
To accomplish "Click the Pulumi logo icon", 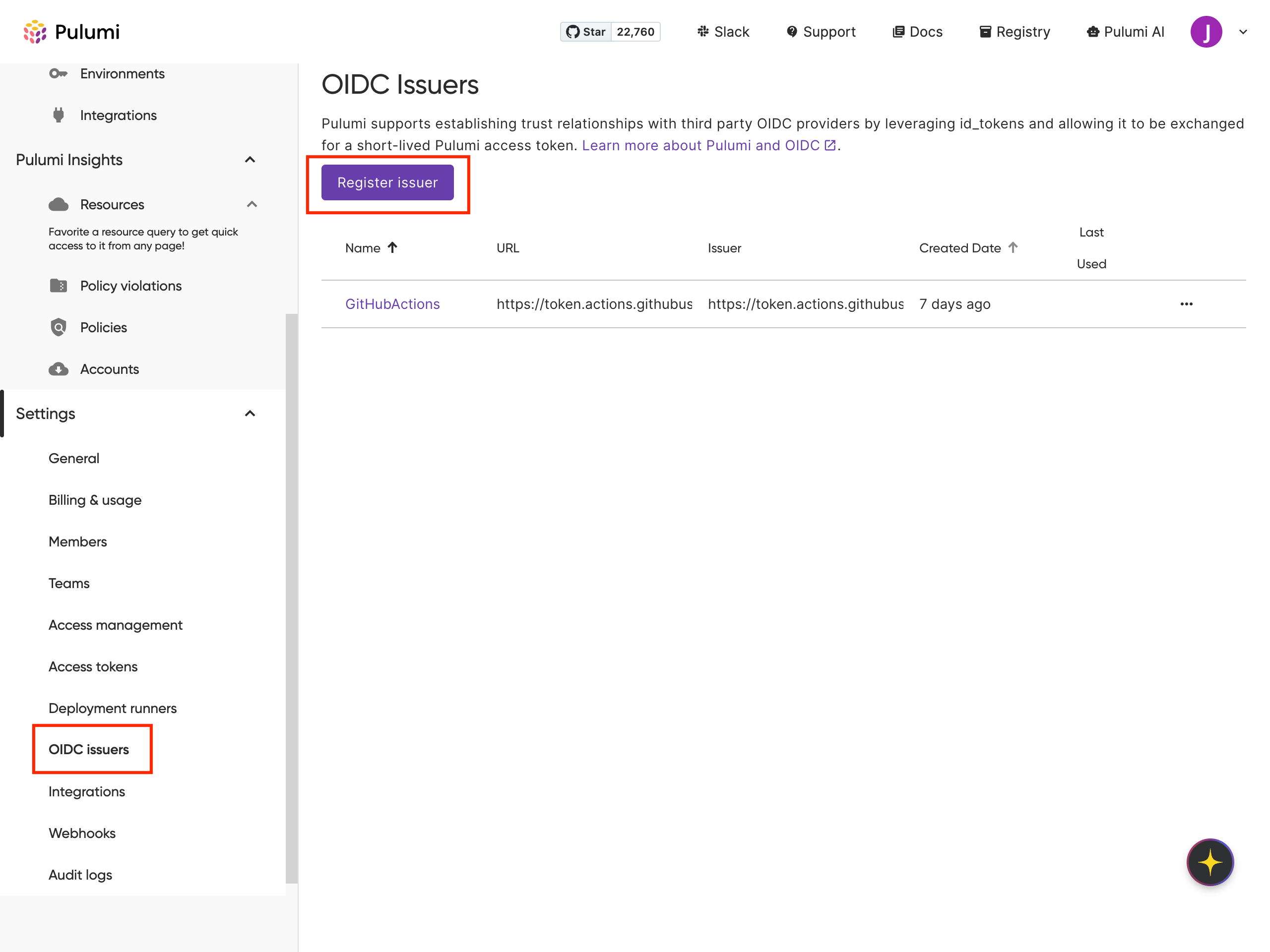I will (x=34, y=32).
